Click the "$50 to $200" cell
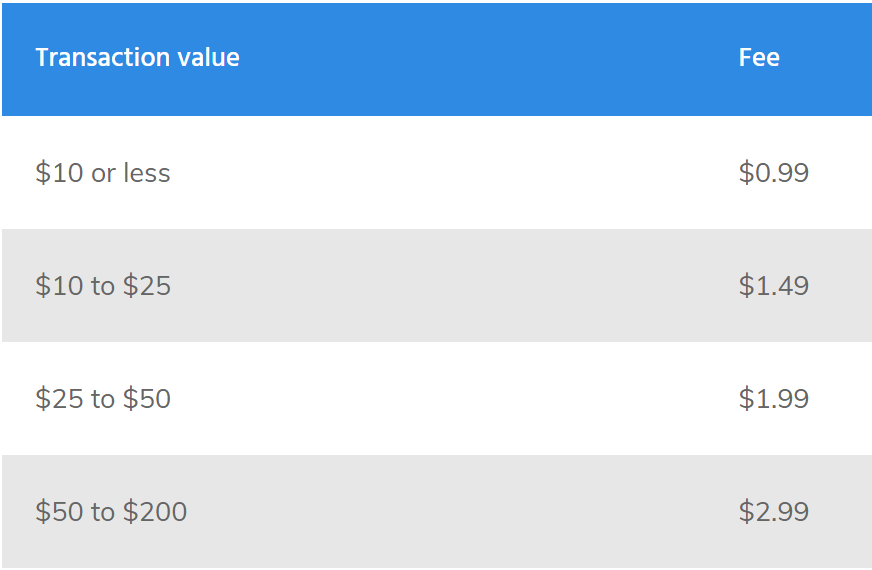Image resolution: width=872 pixels, height=570 pixels. (111, 512)
